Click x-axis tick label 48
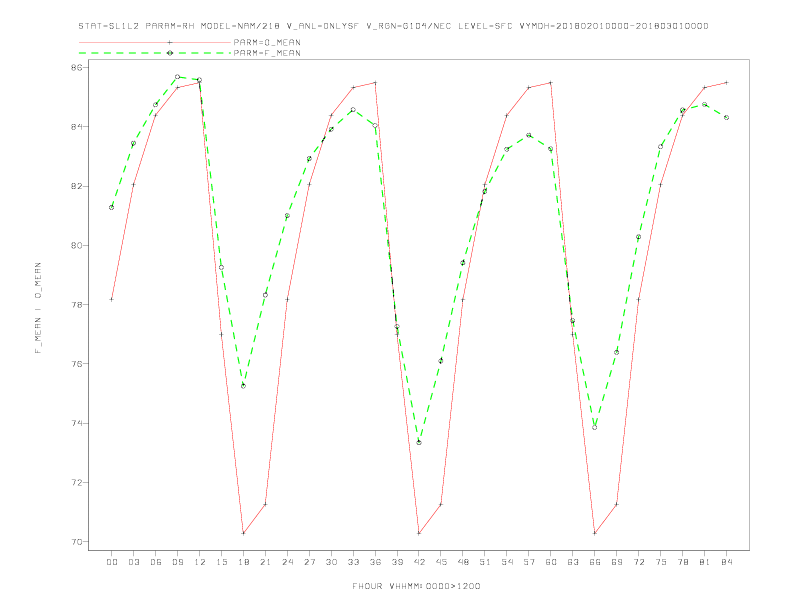This screenshot has height=612, width=792. click(463, 562)
